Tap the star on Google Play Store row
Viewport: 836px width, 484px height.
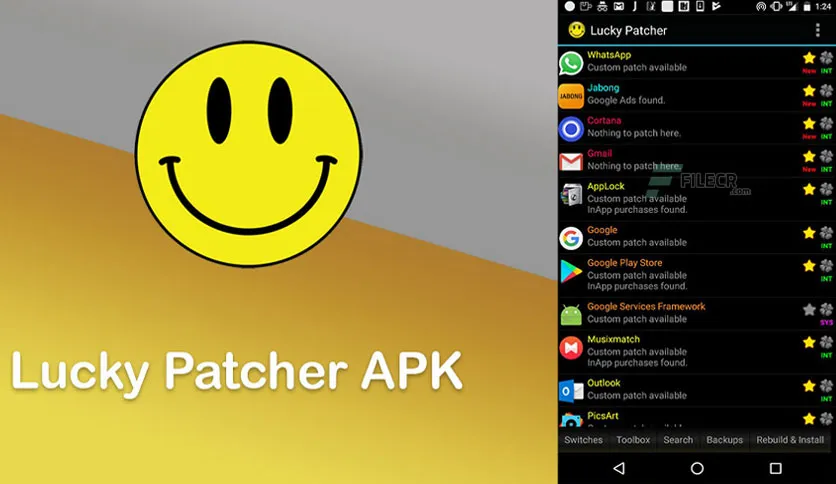coord(809,265)
